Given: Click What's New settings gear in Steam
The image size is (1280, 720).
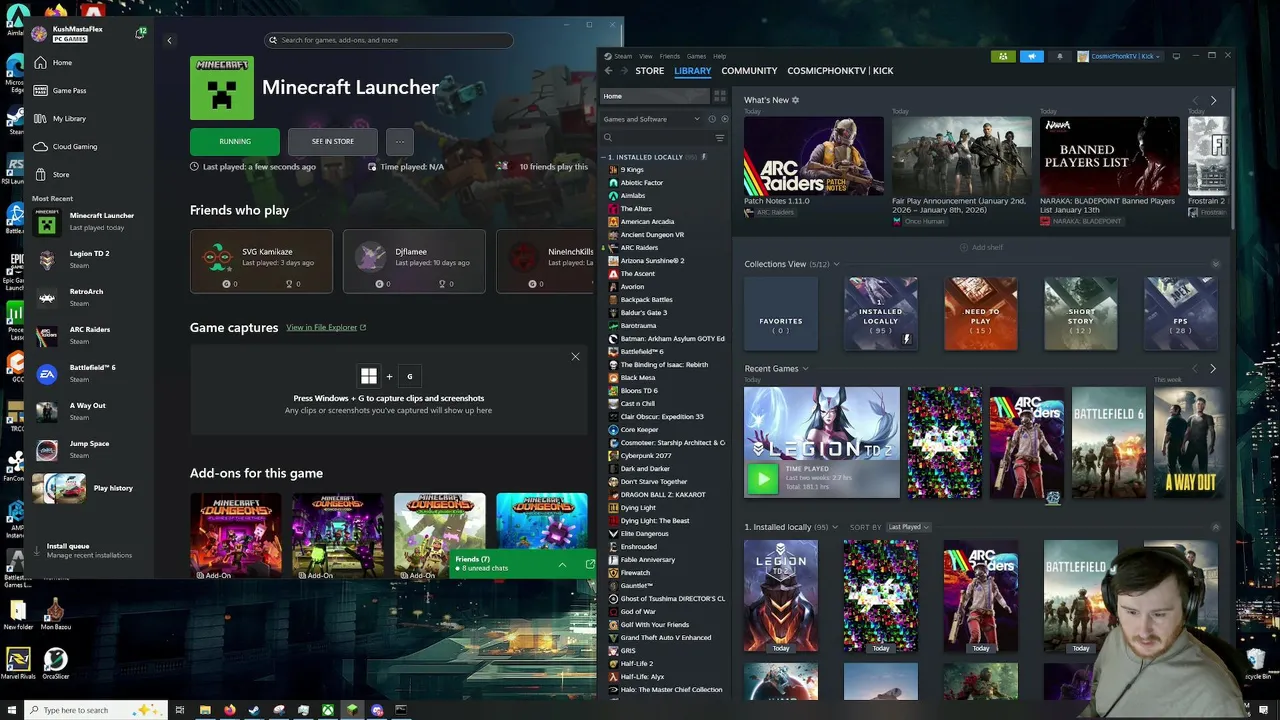Looking at the screenshot, I should pyautogui.click(x=795, y=100).
